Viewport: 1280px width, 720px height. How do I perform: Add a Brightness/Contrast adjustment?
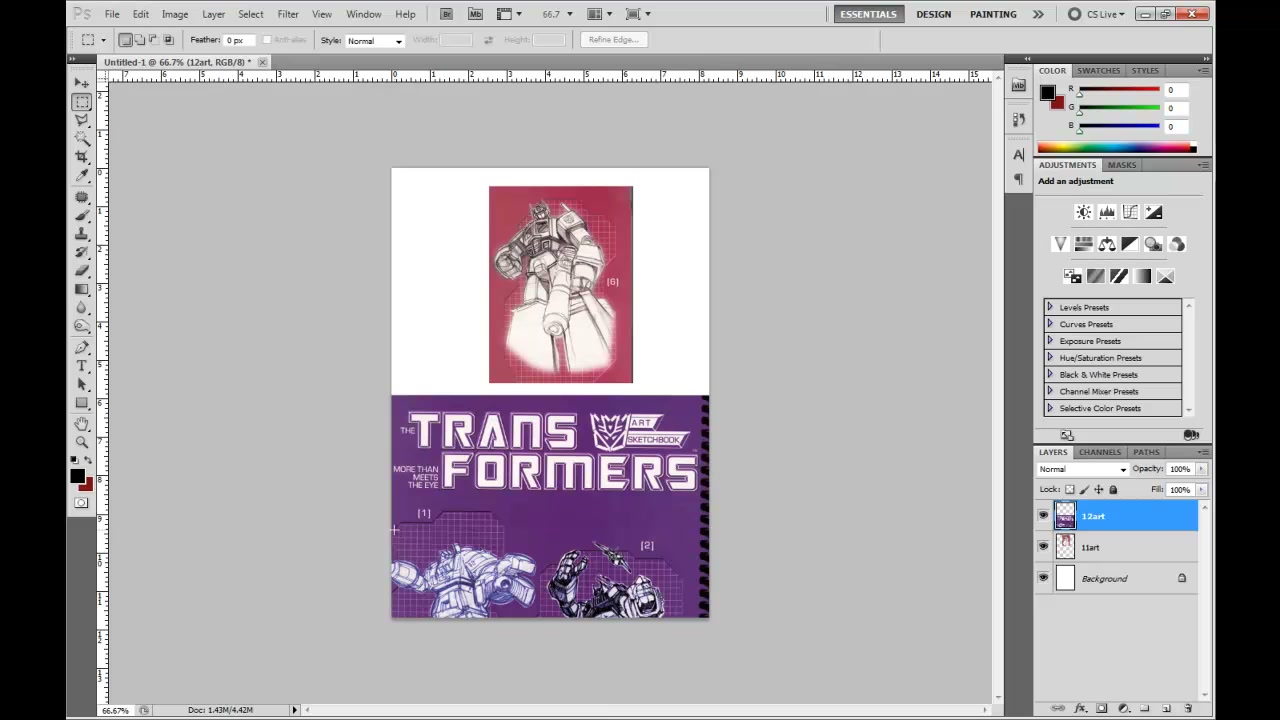click(1084, 212)
